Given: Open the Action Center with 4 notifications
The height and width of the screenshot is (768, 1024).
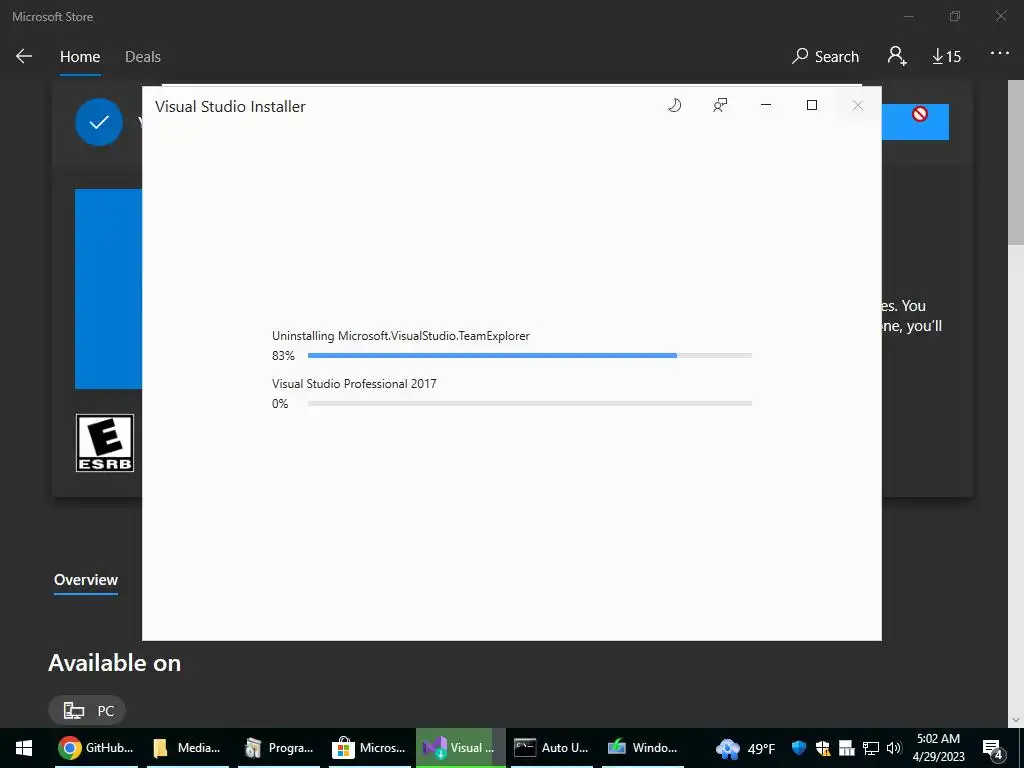Looking at the screenshot, I should coord(993,748).
